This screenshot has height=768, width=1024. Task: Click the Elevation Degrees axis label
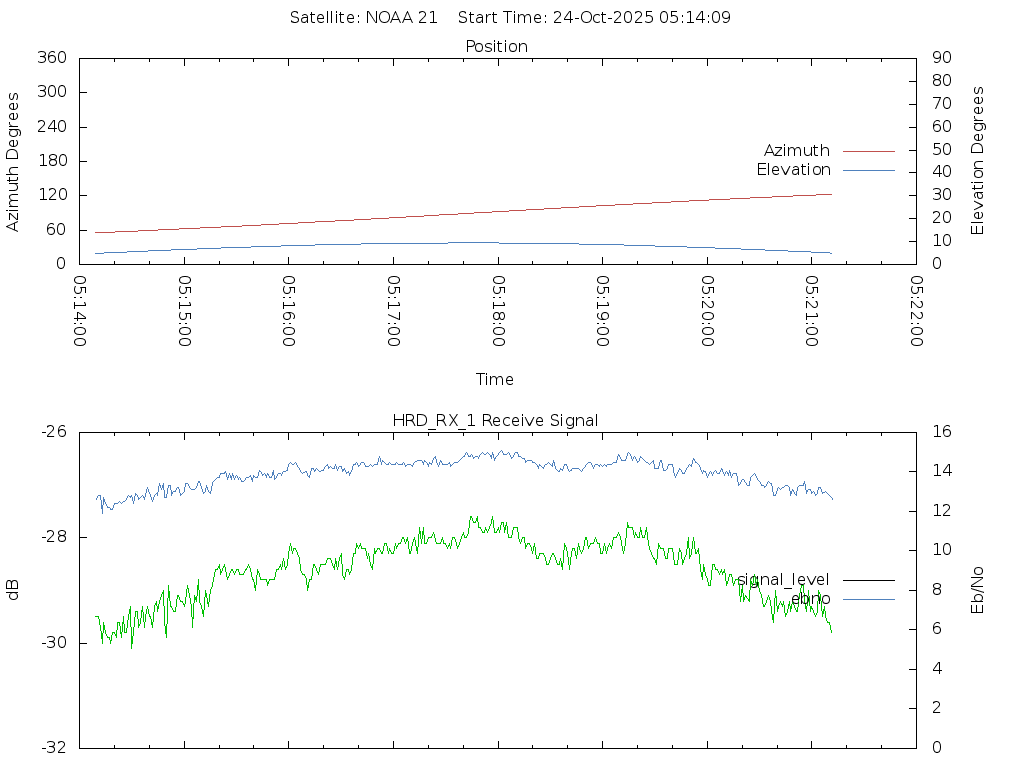(978, 160)
